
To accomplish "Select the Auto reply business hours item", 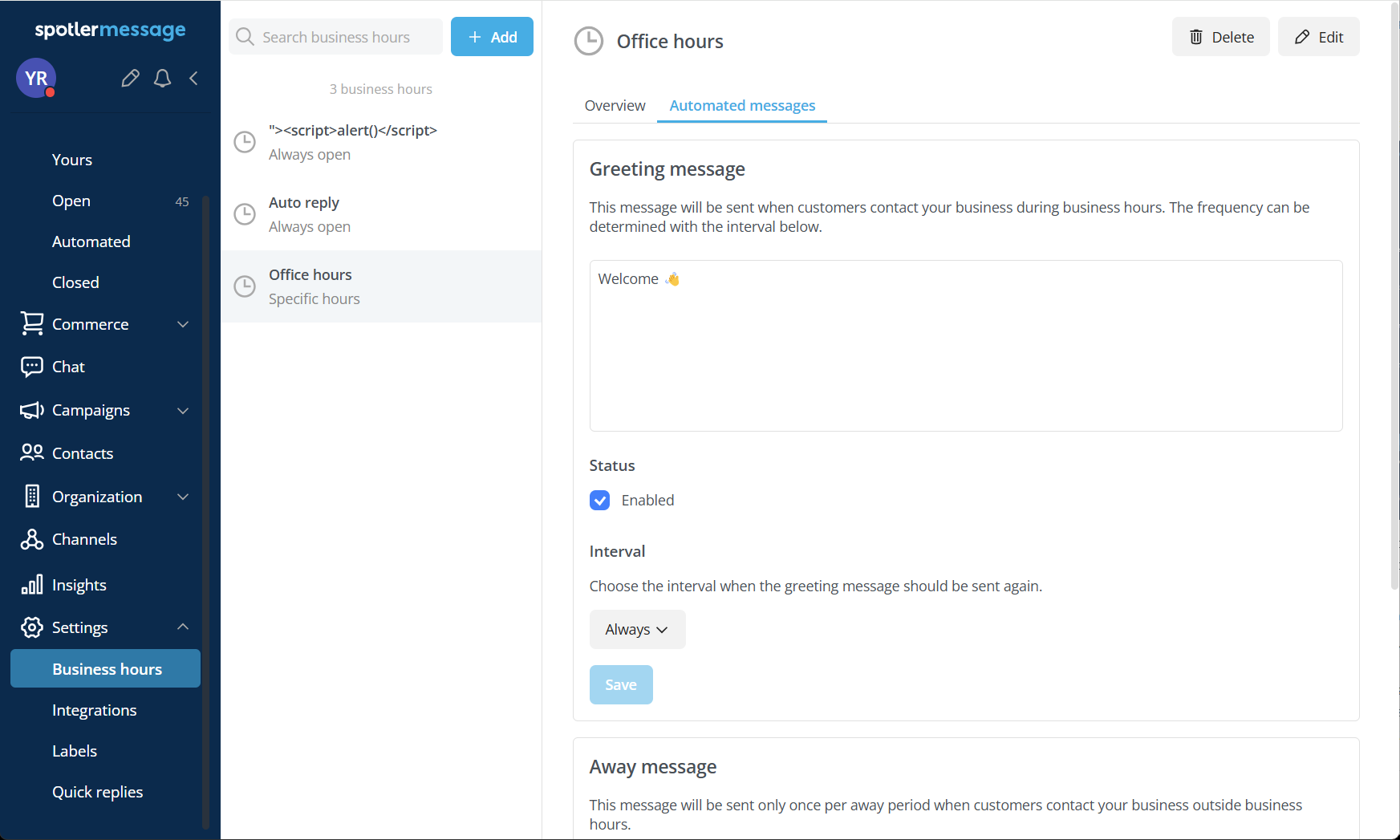I will pyautogui.click(x=381, y=214).
